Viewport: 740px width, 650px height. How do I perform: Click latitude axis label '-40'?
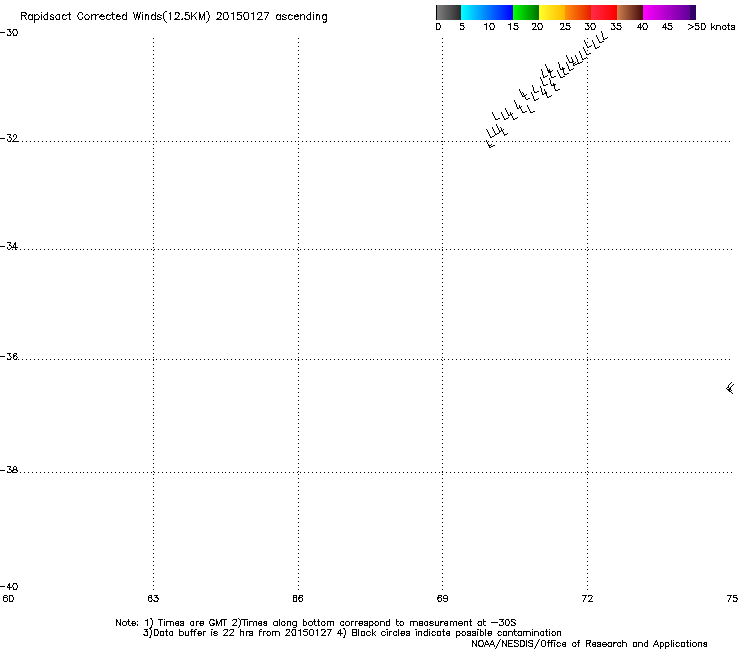(x=9, y=586)
